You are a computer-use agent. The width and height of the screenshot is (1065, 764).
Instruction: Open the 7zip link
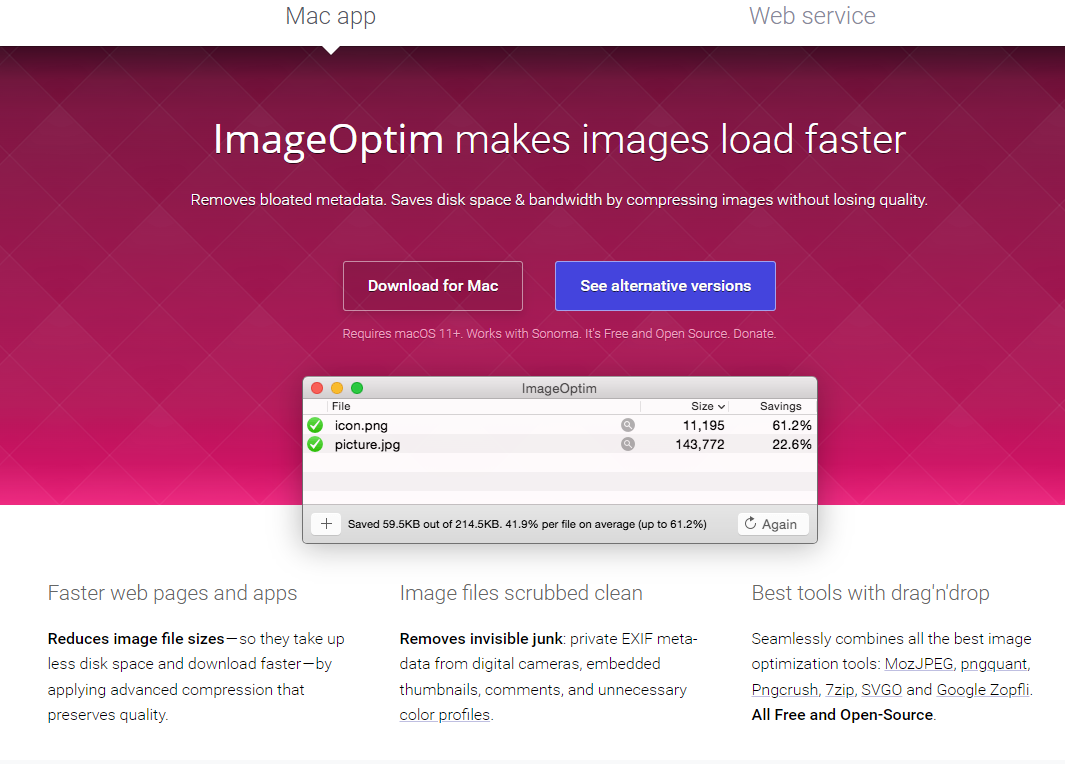tap(840, 690)
